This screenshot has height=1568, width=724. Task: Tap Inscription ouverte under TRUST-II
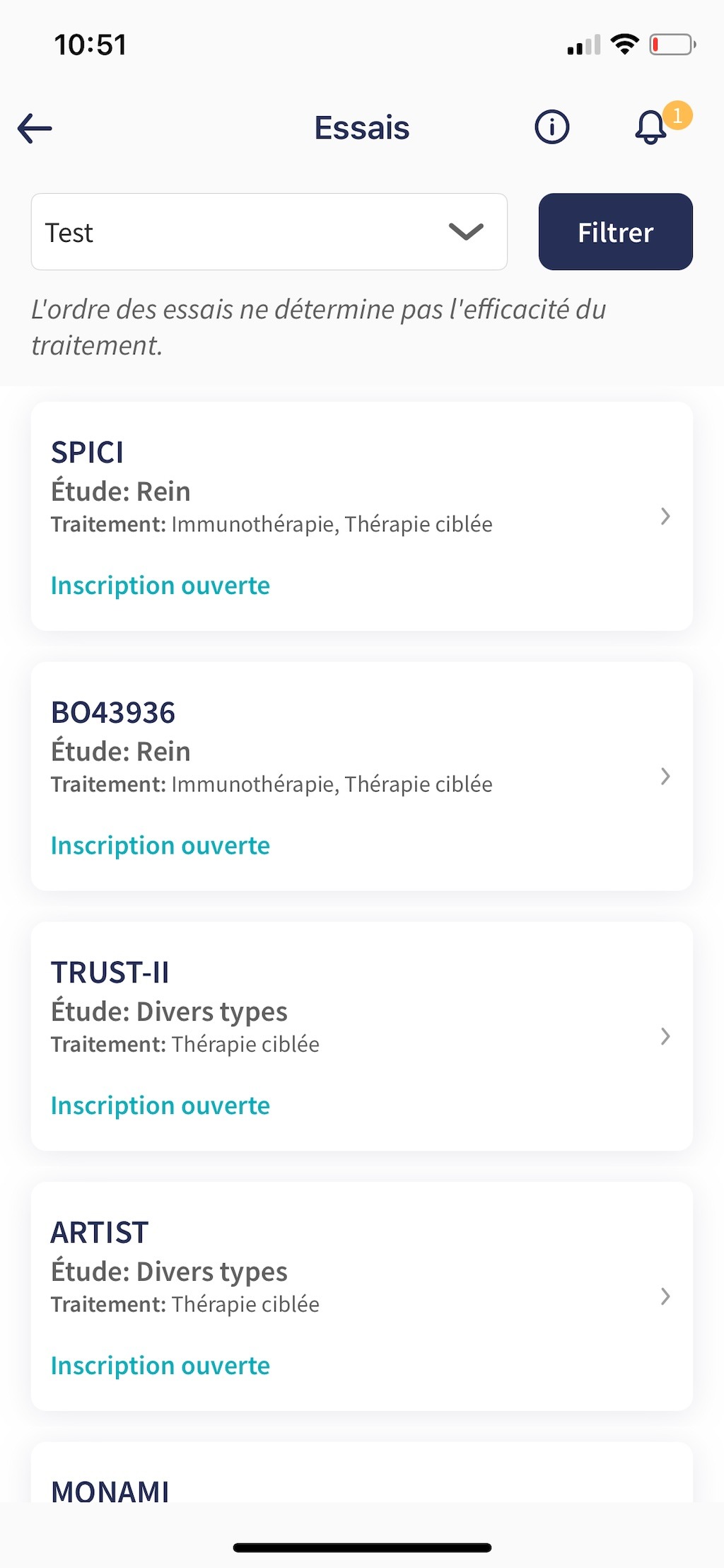[160, 1105]
